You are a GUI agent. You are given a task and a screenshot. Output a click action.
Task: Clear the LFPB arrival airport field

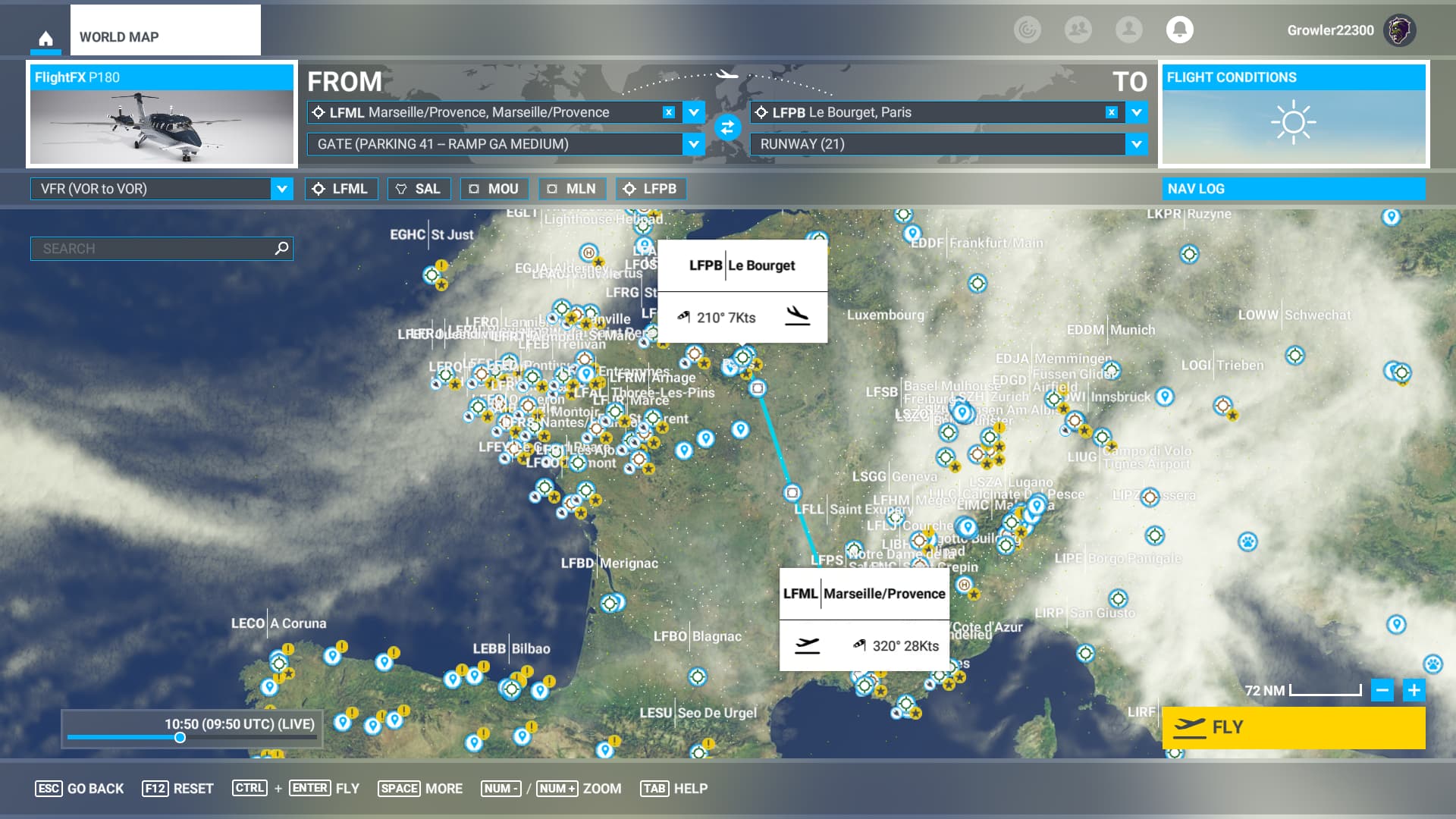(x=1111, y=112)
